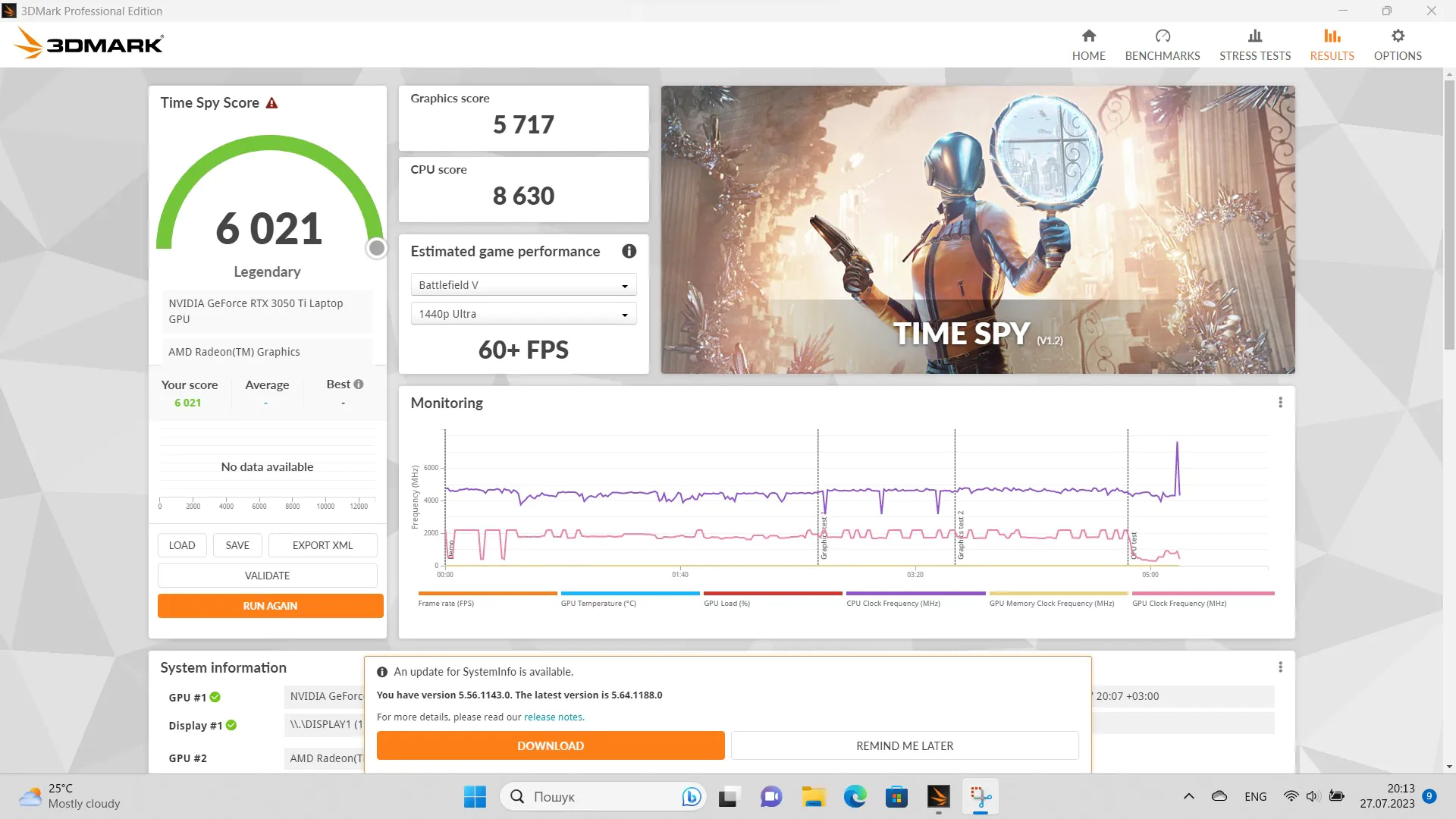Go to the HOME tab

click(x=1088, y=45)
